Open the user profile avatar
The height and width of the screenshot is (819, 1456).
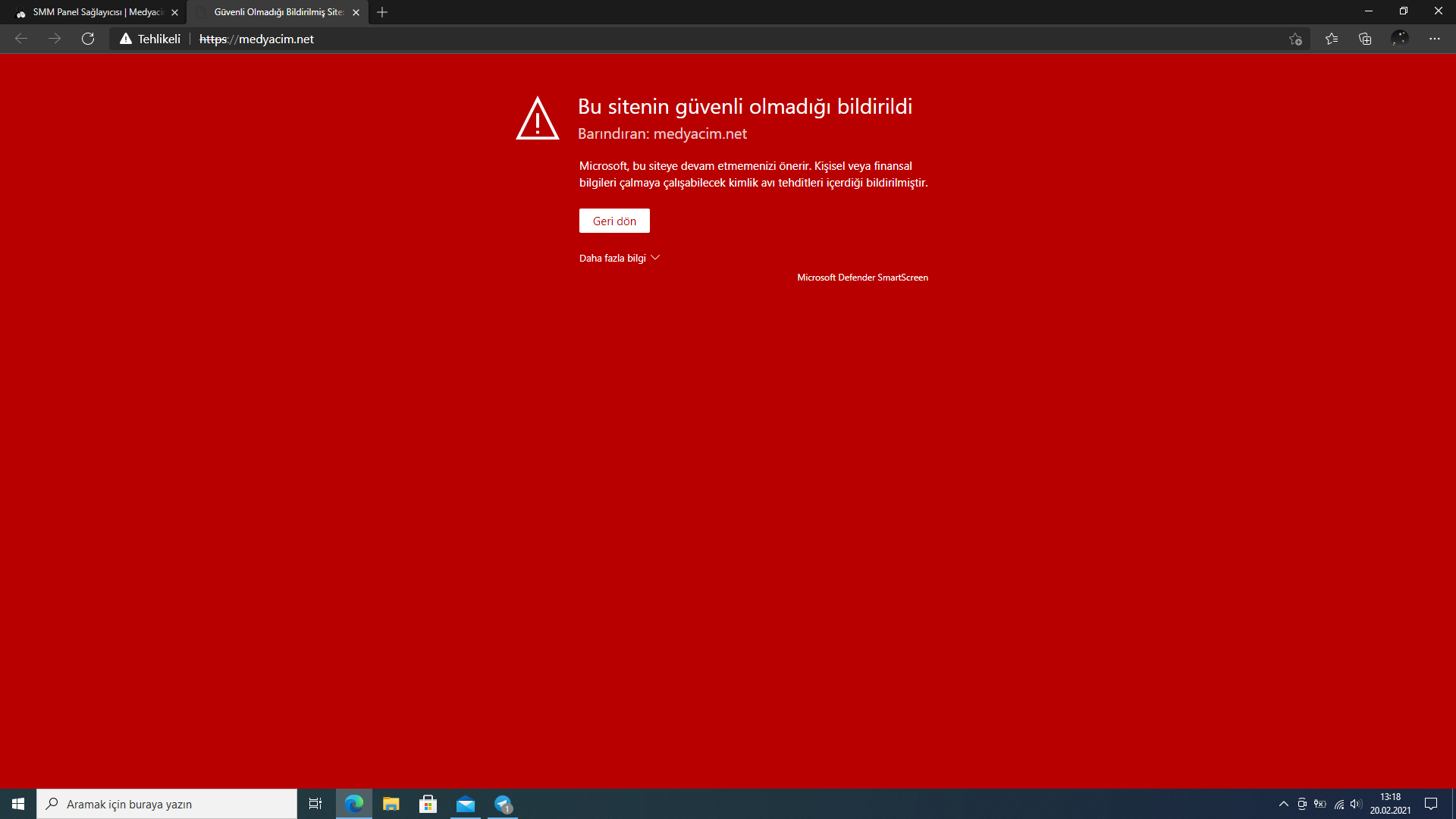[1400, 39]
